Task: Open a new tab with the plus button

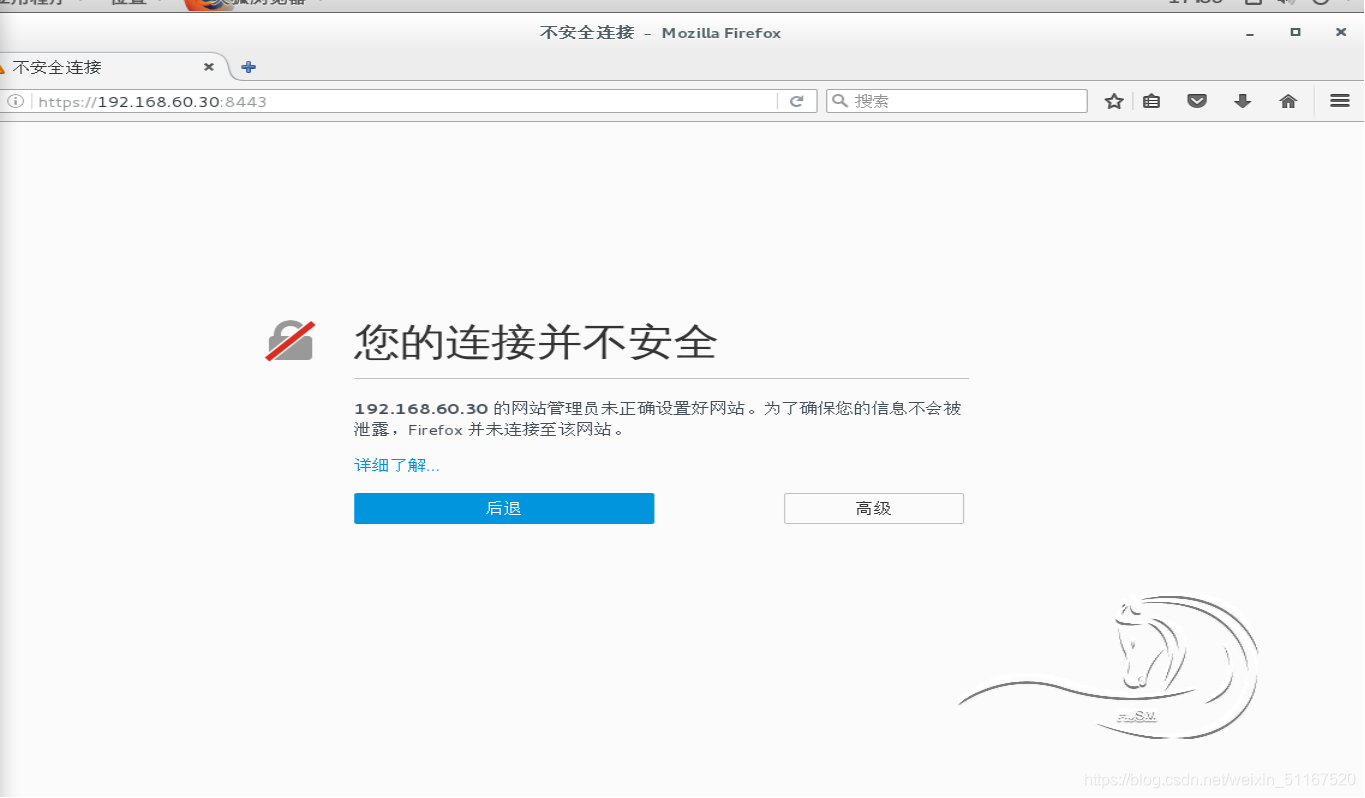Action: coord(249,67)
